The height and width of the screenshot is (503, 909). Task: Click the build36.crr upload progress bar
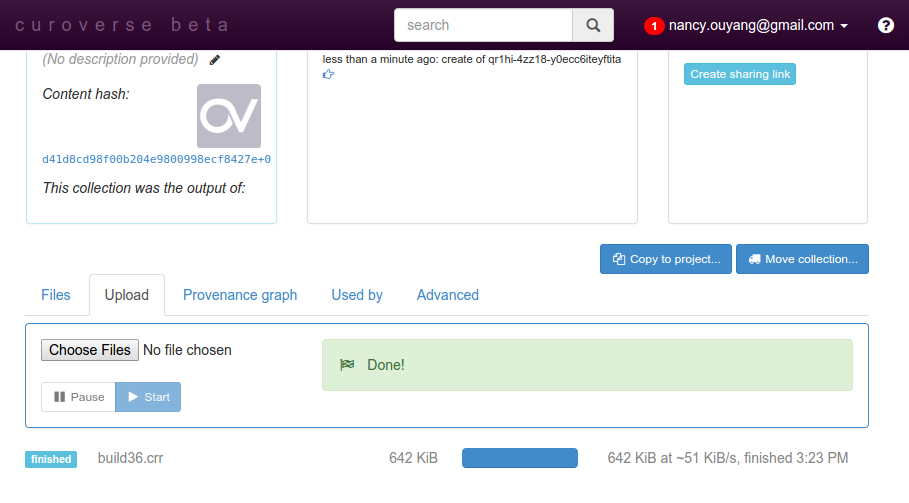tap(520, 458)
